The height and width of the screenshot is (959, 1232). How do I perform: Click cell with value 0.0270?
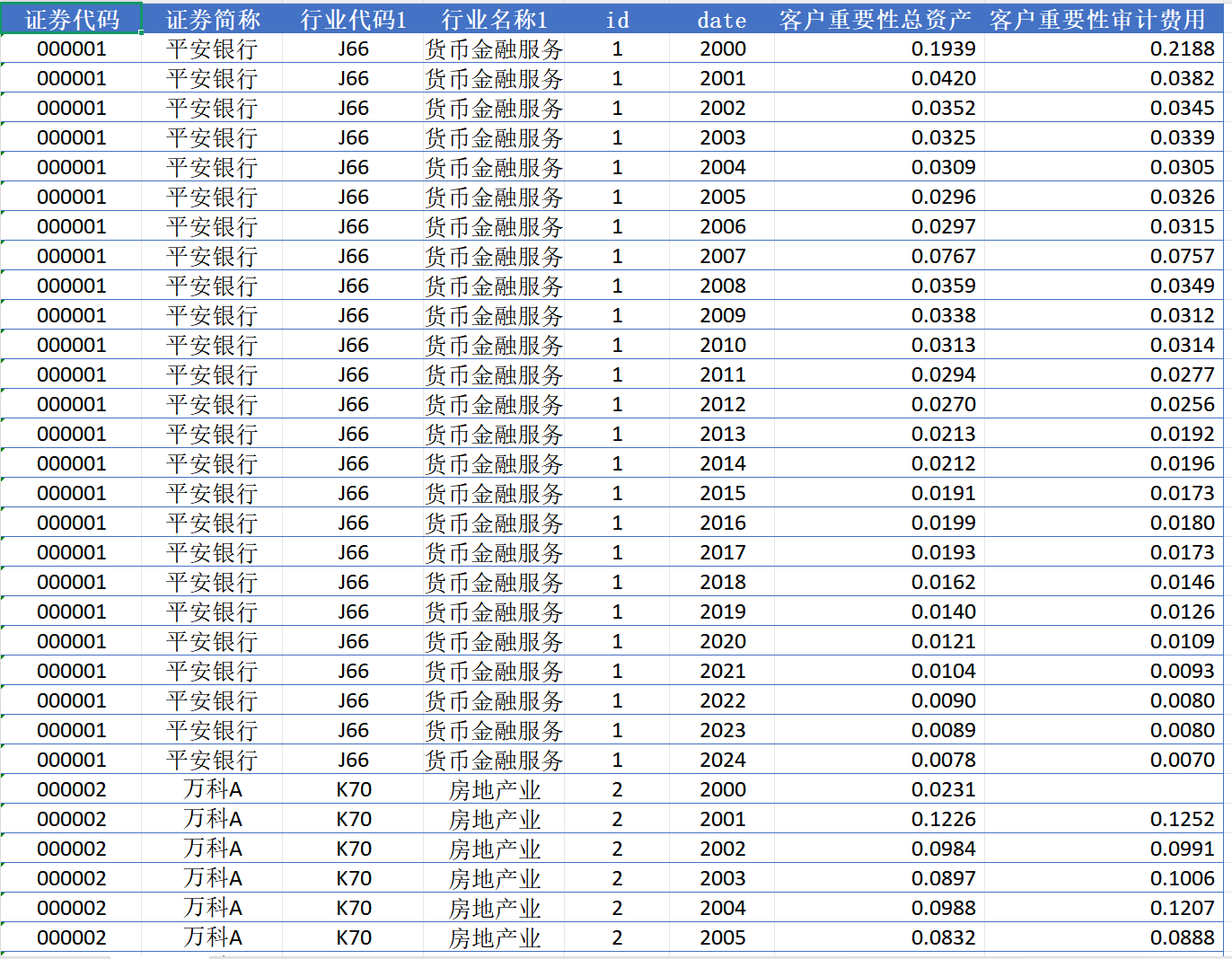pyautogui.click(x=879, y=404)
